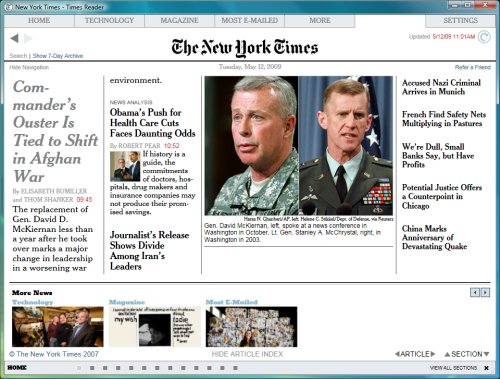Viewport: 500px width, 379px height.
Task: Open the MORE tab menu
Action: point(320,21)
